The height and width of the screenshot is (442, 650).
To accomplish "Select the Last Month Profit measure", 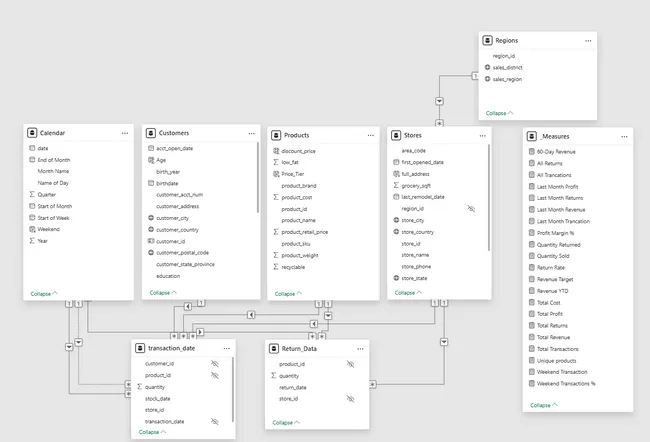I will pyautogui.click(x=557, y=187).
